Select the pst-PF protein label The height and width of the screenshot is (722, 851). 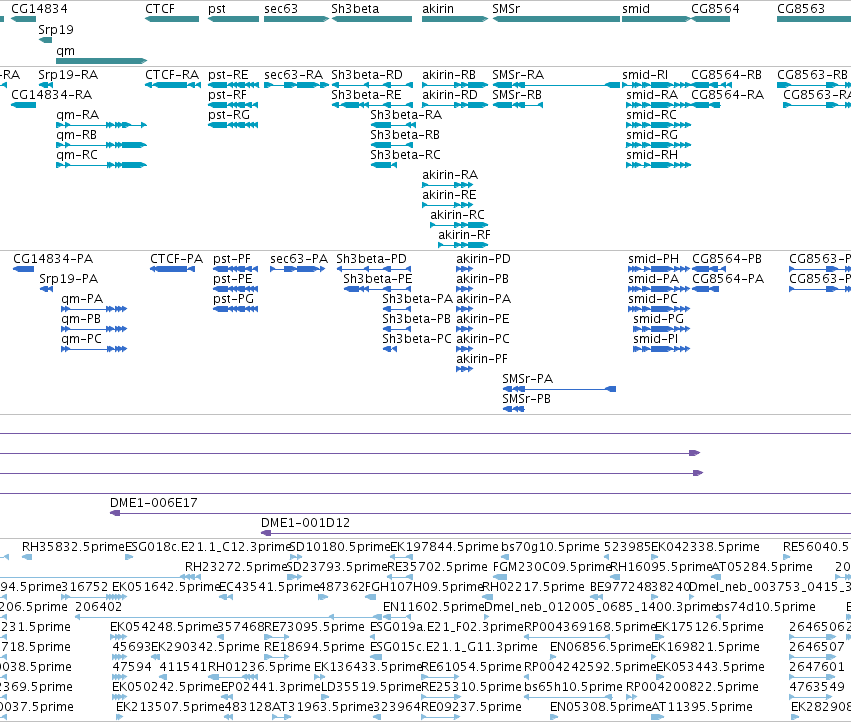232,259
